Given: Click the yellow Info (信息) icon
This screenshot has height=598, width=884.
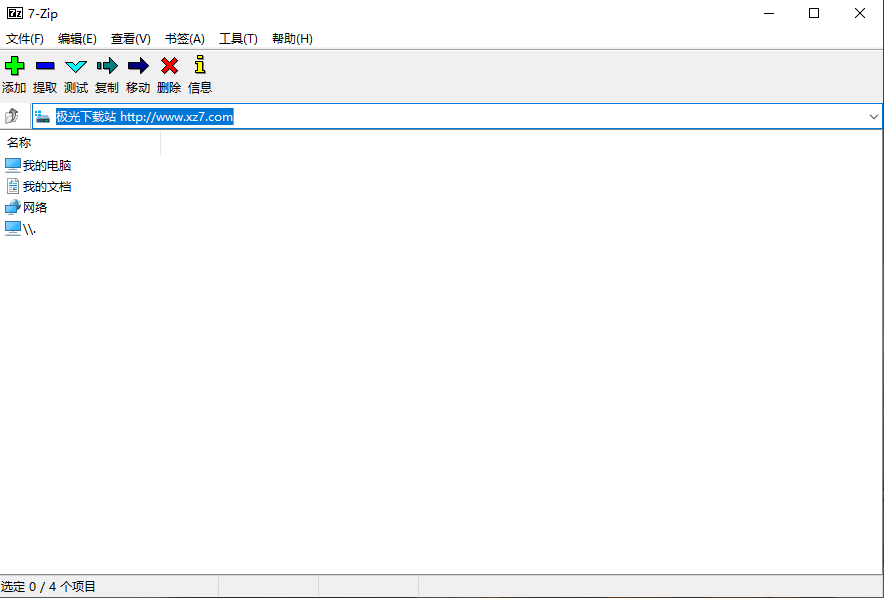Looking at the screenshot, I should point(200,65).
